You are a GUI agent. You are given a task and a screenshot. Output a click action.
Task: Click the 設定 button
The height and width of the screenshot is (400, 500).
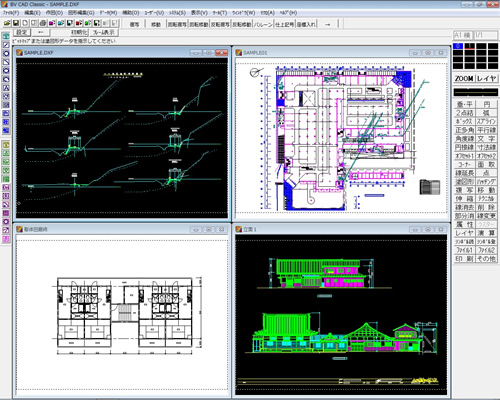tap(22, 32)
